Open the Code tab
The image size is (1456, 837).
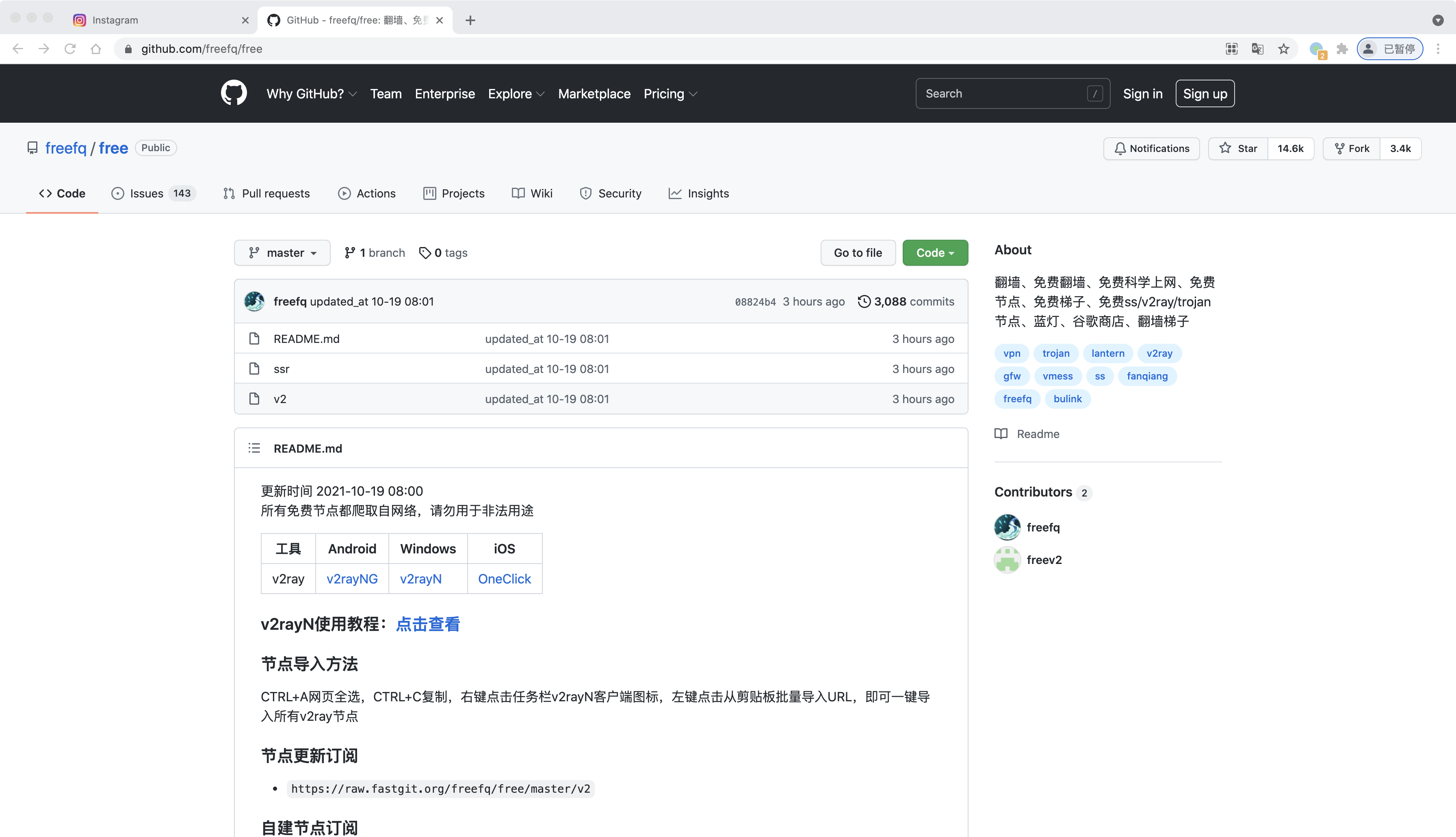pyautogui.click(x=62, y=193)
